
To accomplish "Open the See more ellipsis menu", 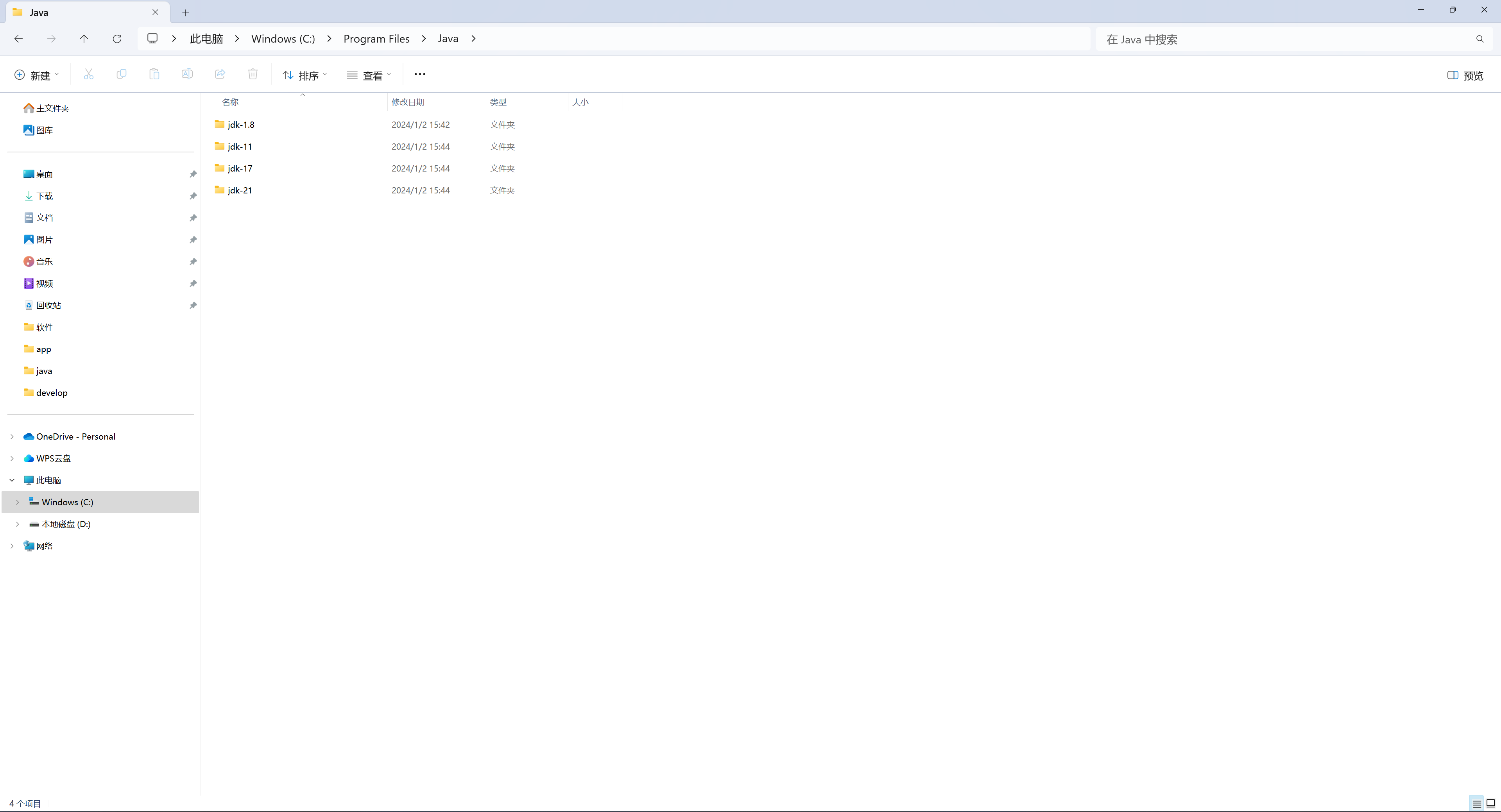I will (x=420, y=74).
